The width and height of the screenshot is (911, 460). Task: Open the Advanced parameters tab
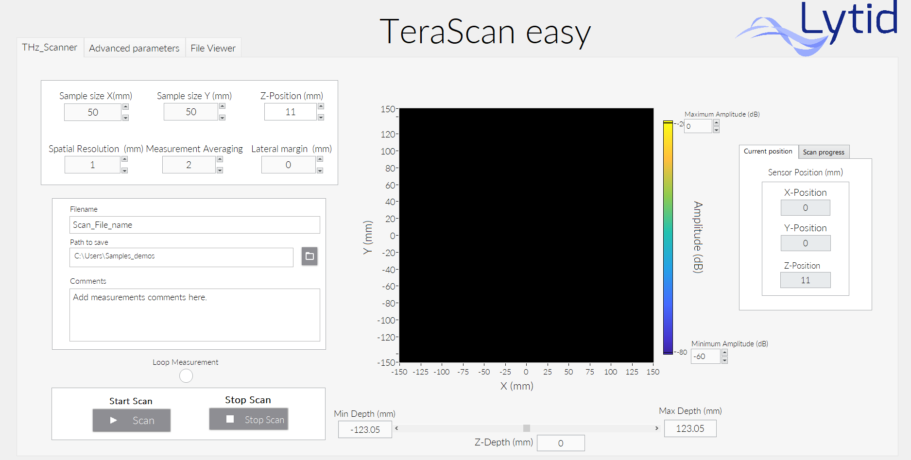coord(134,48)
